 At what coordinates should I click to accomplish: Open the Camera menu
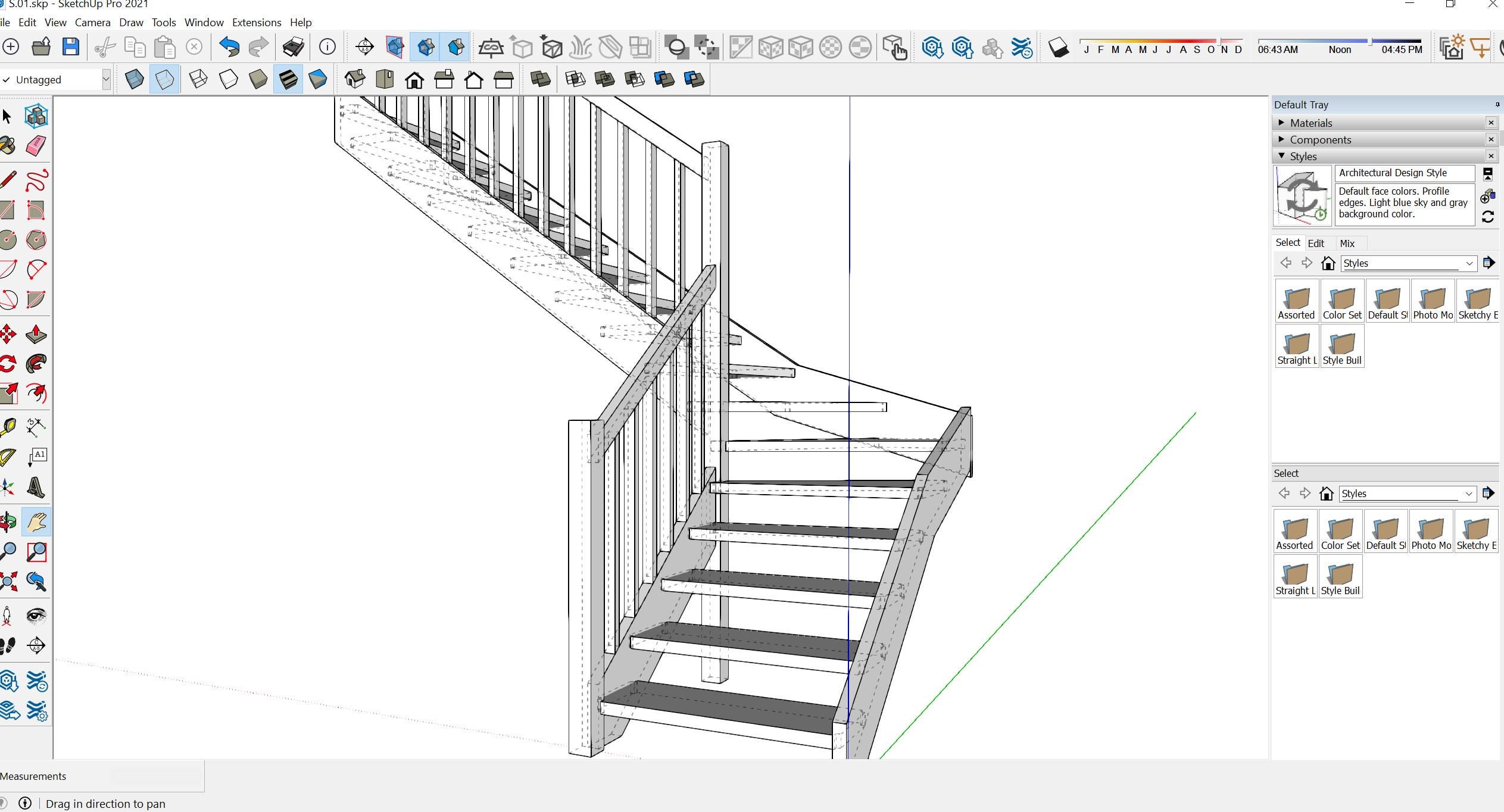tap(92, 22)
